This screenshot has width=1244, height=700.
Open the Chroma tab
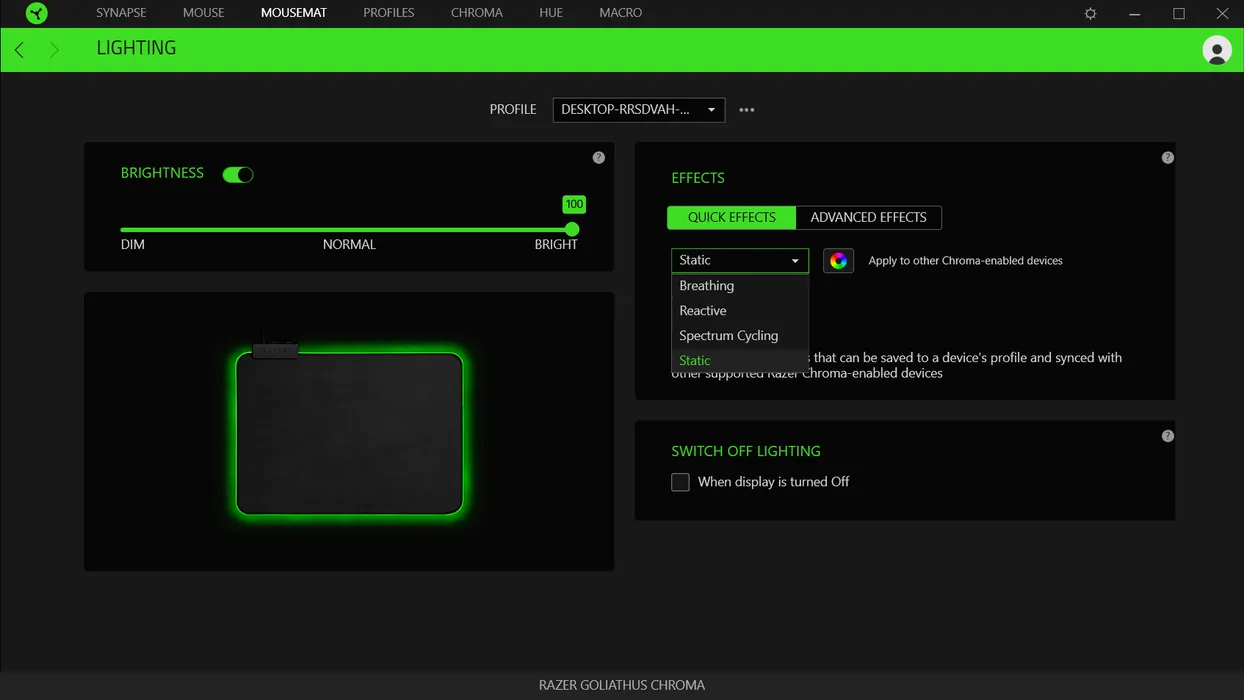(477, 13)
